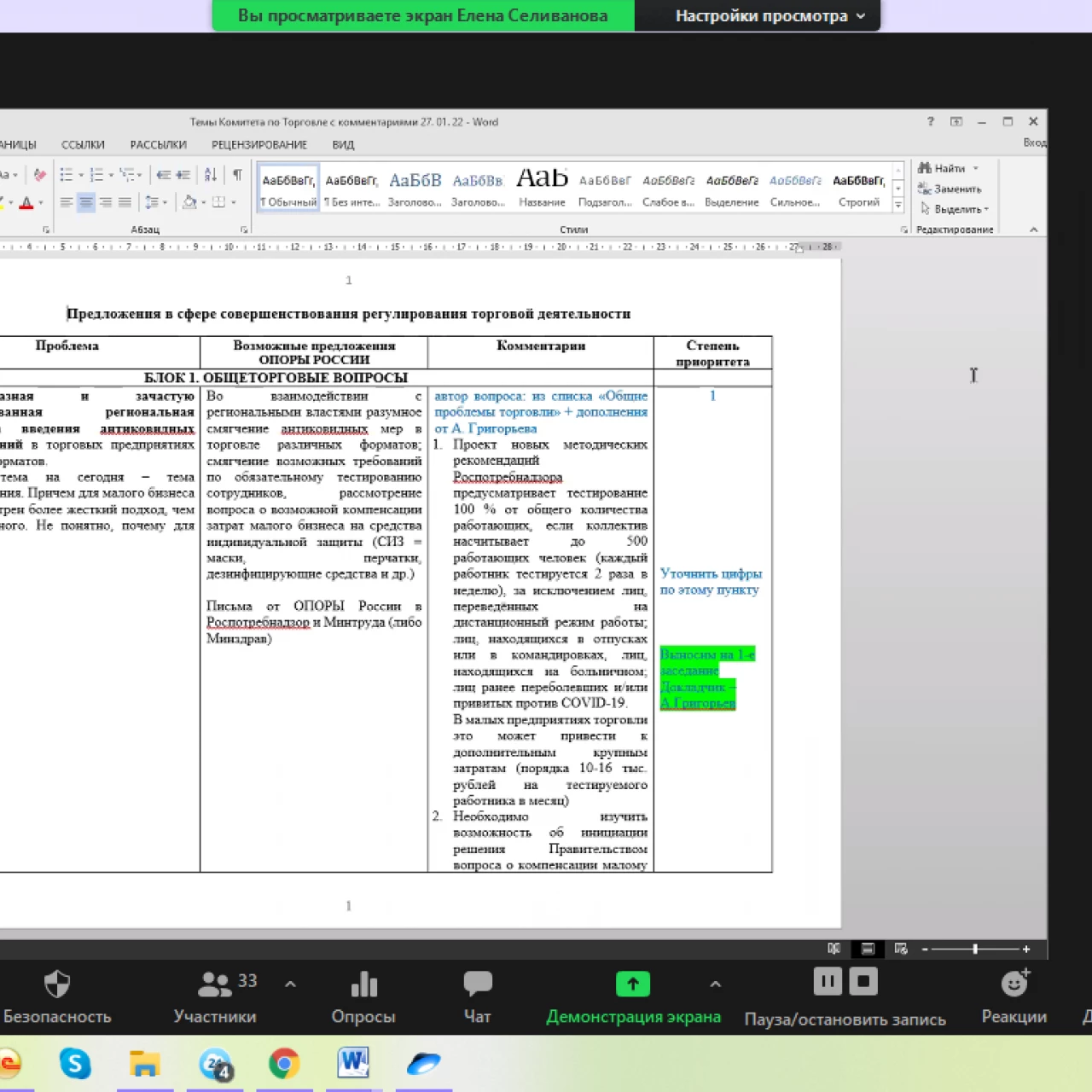
Task: Click the clear formatting eraser icon
Action: pyautogui.click(x=39, y=175)
